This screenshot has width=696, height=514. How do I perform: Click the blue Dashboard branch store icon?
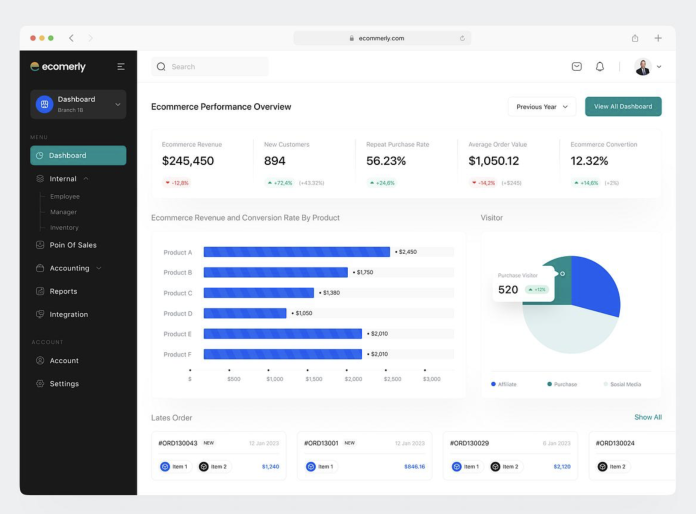44,104
